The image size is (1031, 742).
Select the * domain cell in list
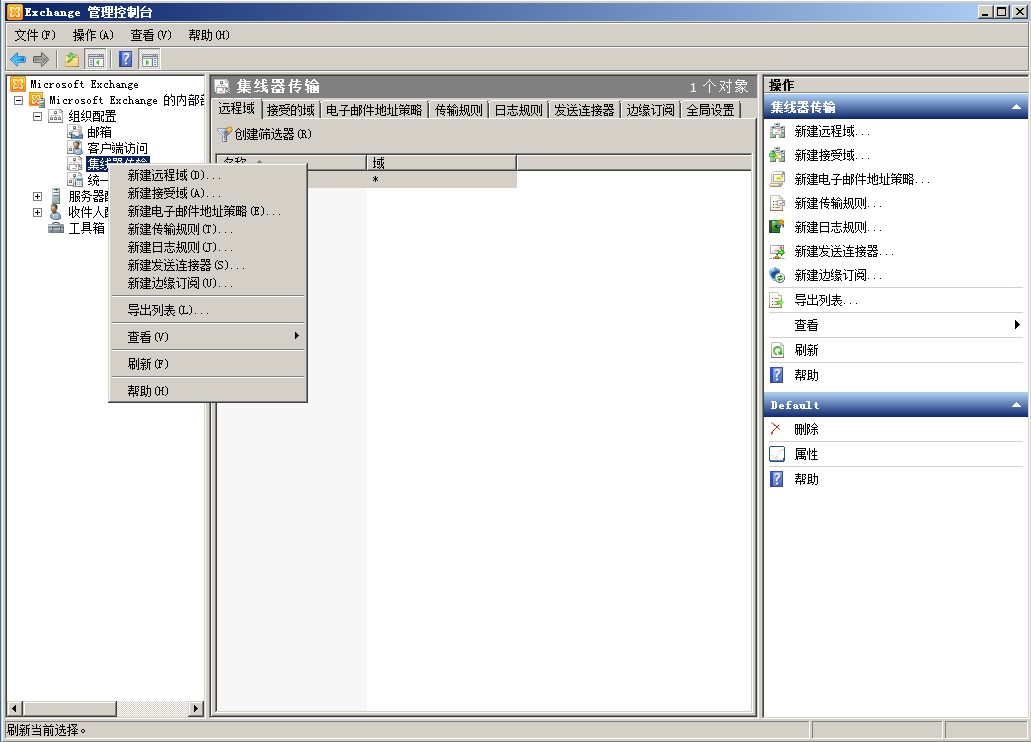pyautogui.click(x=441, y=180)
